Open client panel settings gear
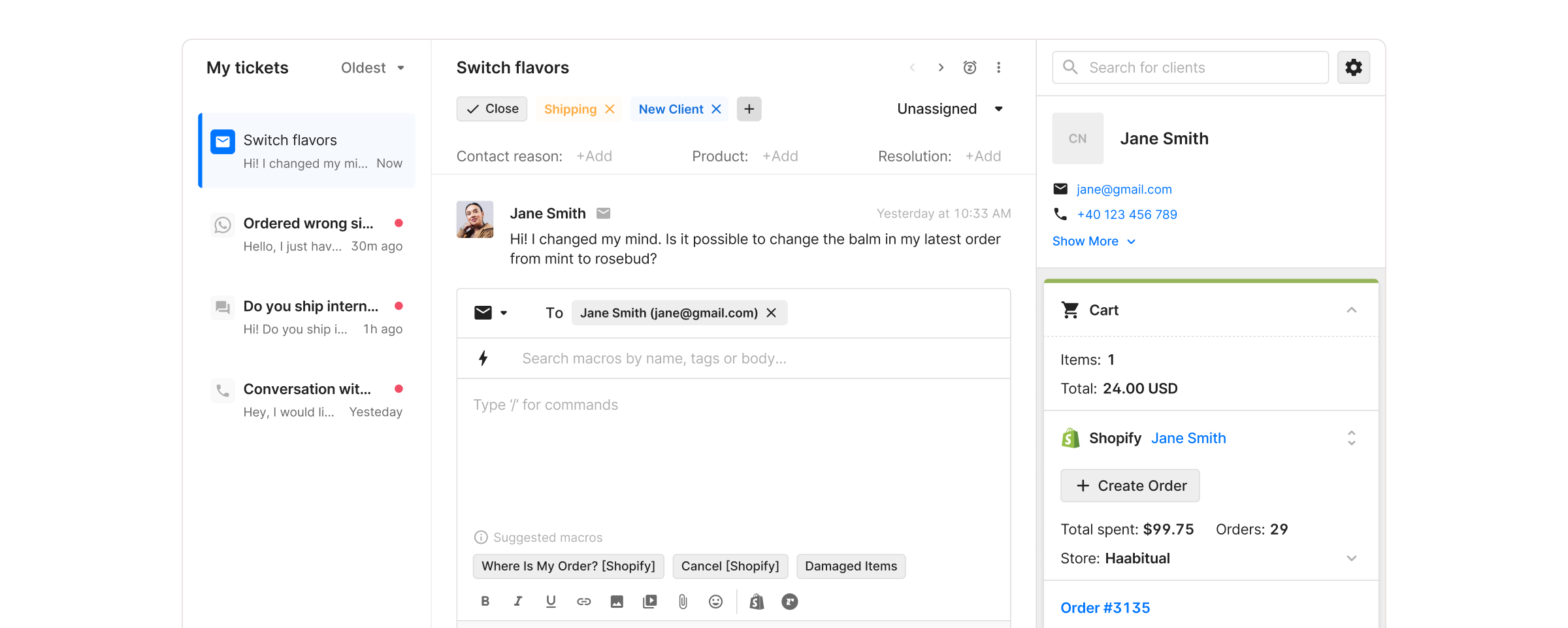Screen dimensions: 1568x628 tap(1353, 67)
